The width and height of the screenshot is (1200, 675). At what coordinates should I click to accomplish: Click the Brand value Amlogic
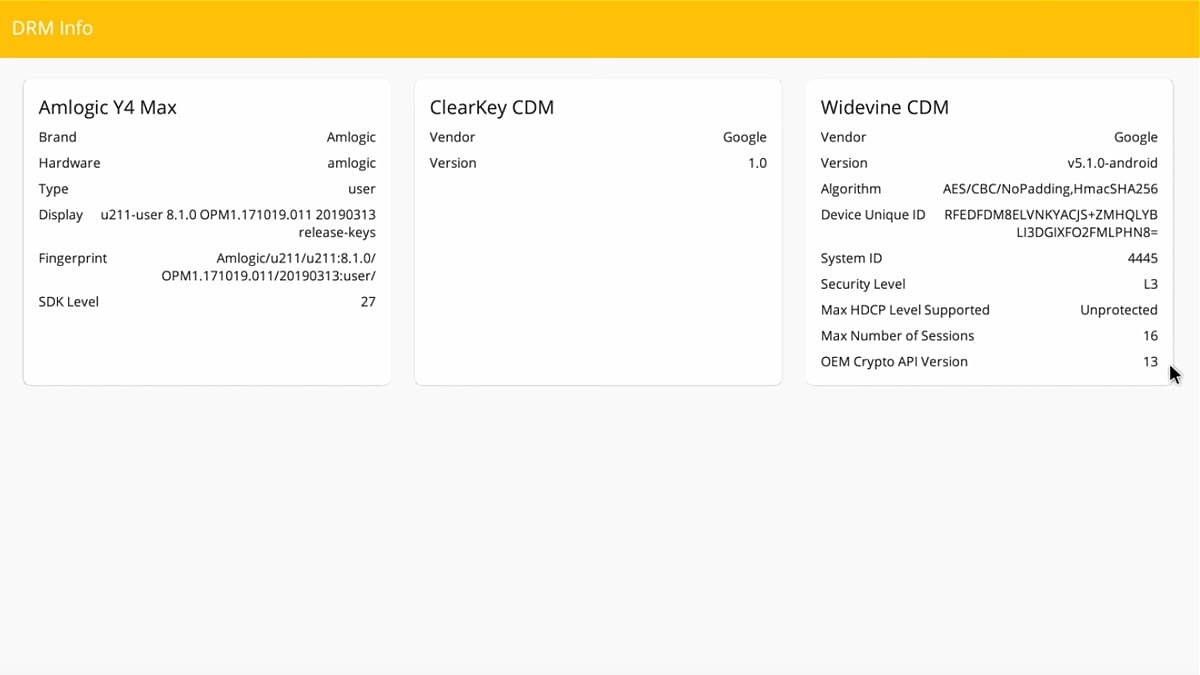click(x=351, y=137)
